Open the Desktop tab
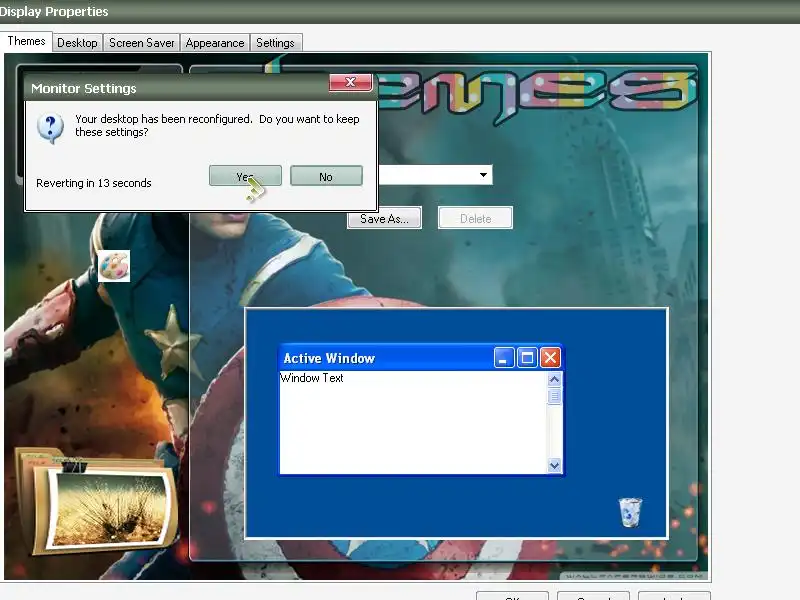Screen dimensions: 800x600 (x=78, y=43)
